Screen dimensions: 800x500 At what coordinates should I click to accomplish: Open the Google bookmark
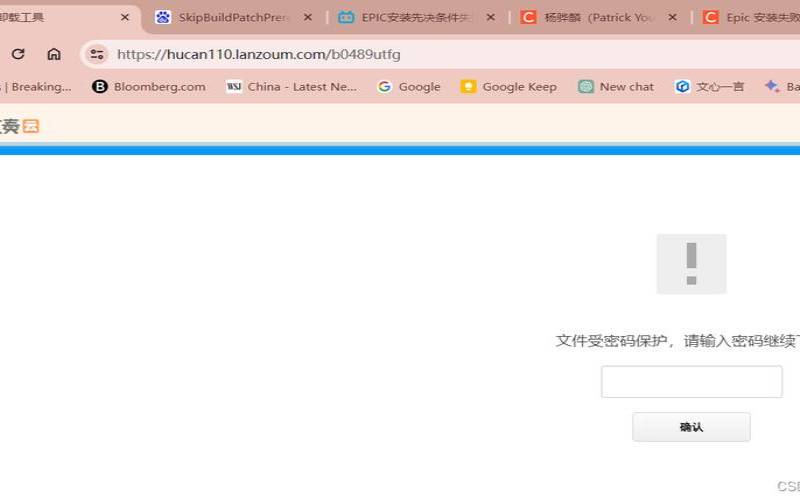pyautogui.click(x=408, y=87)
